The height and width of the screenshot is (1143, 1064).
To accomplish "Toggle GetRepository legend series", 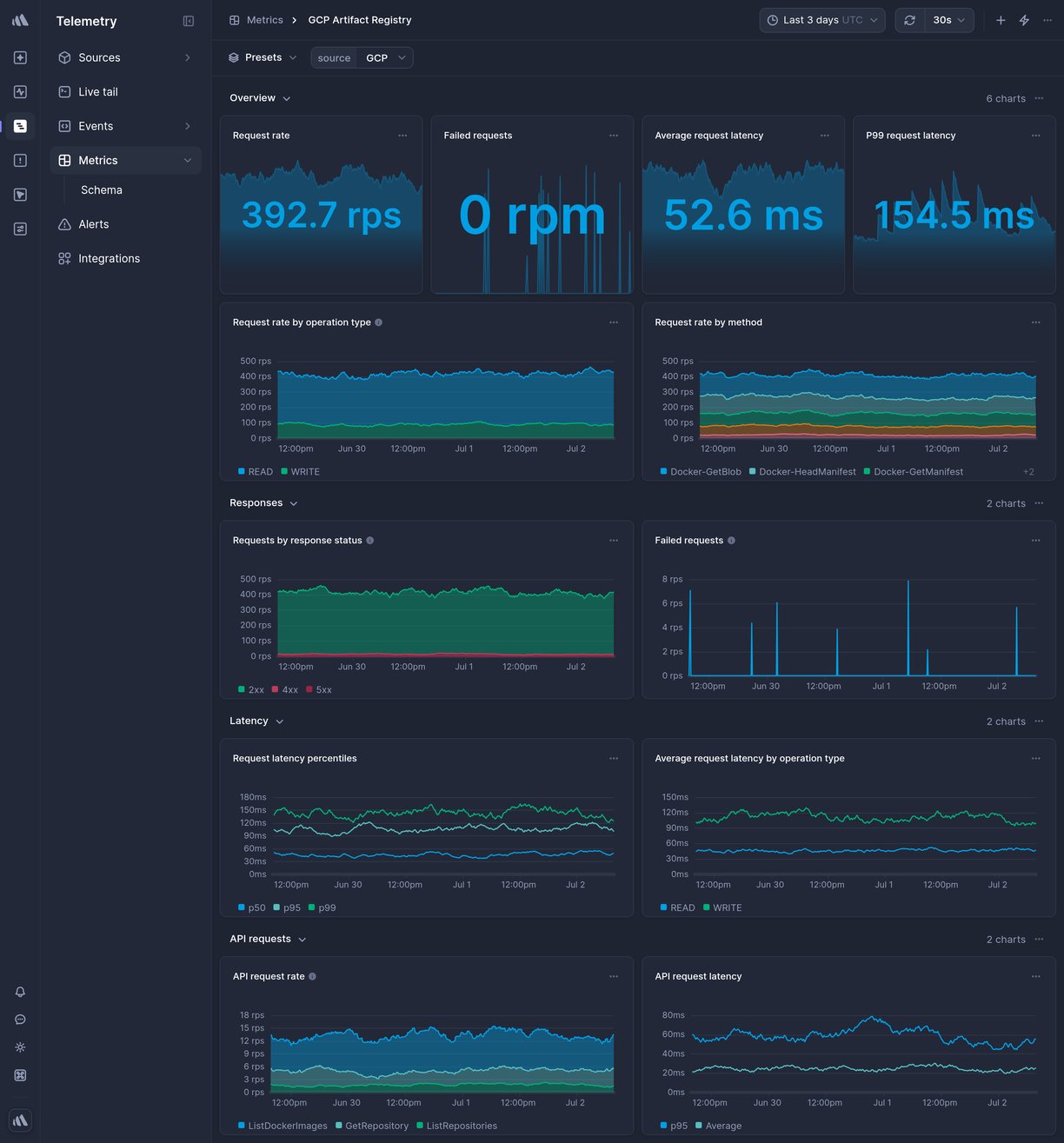I will tap(372, 1126).
